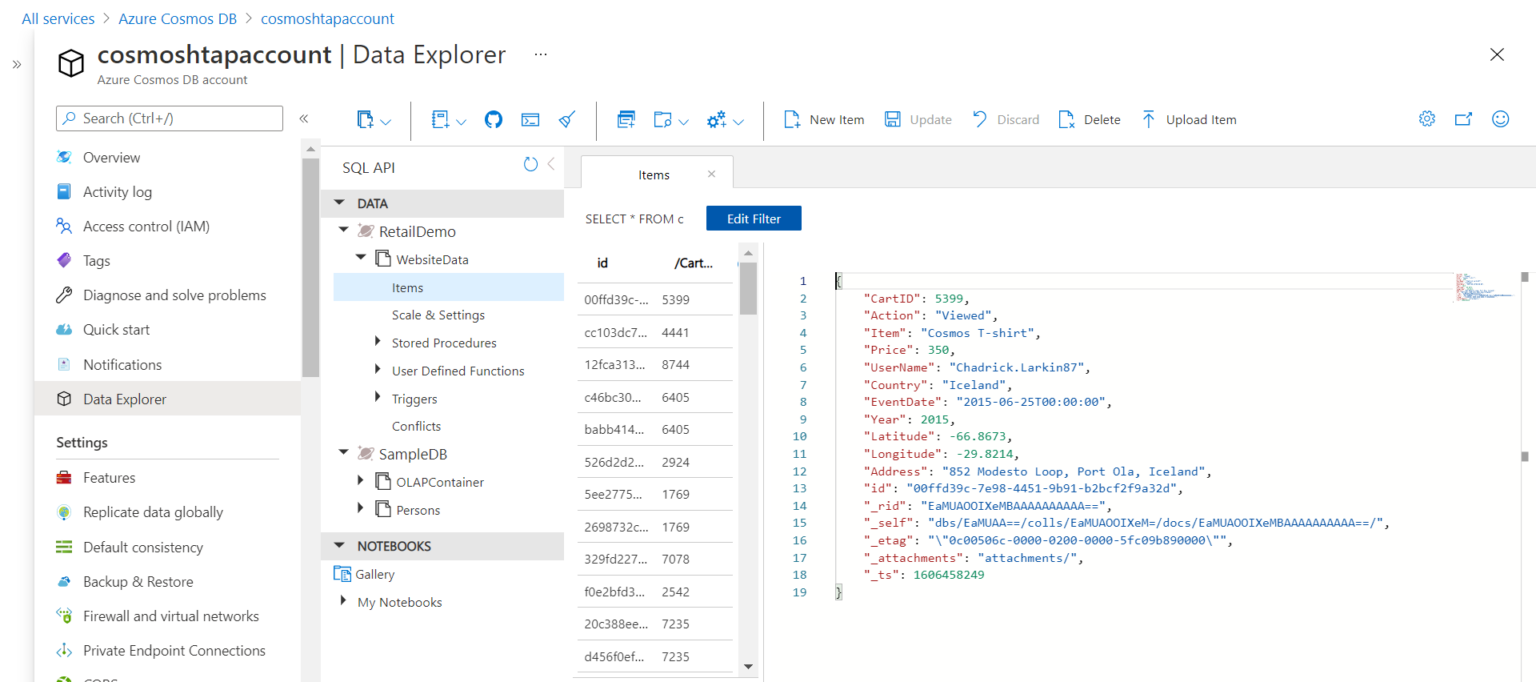Screen dimensions: 1536x682
Task: Open Data Explorer in full screen icon
Action: coord(1463,118)
